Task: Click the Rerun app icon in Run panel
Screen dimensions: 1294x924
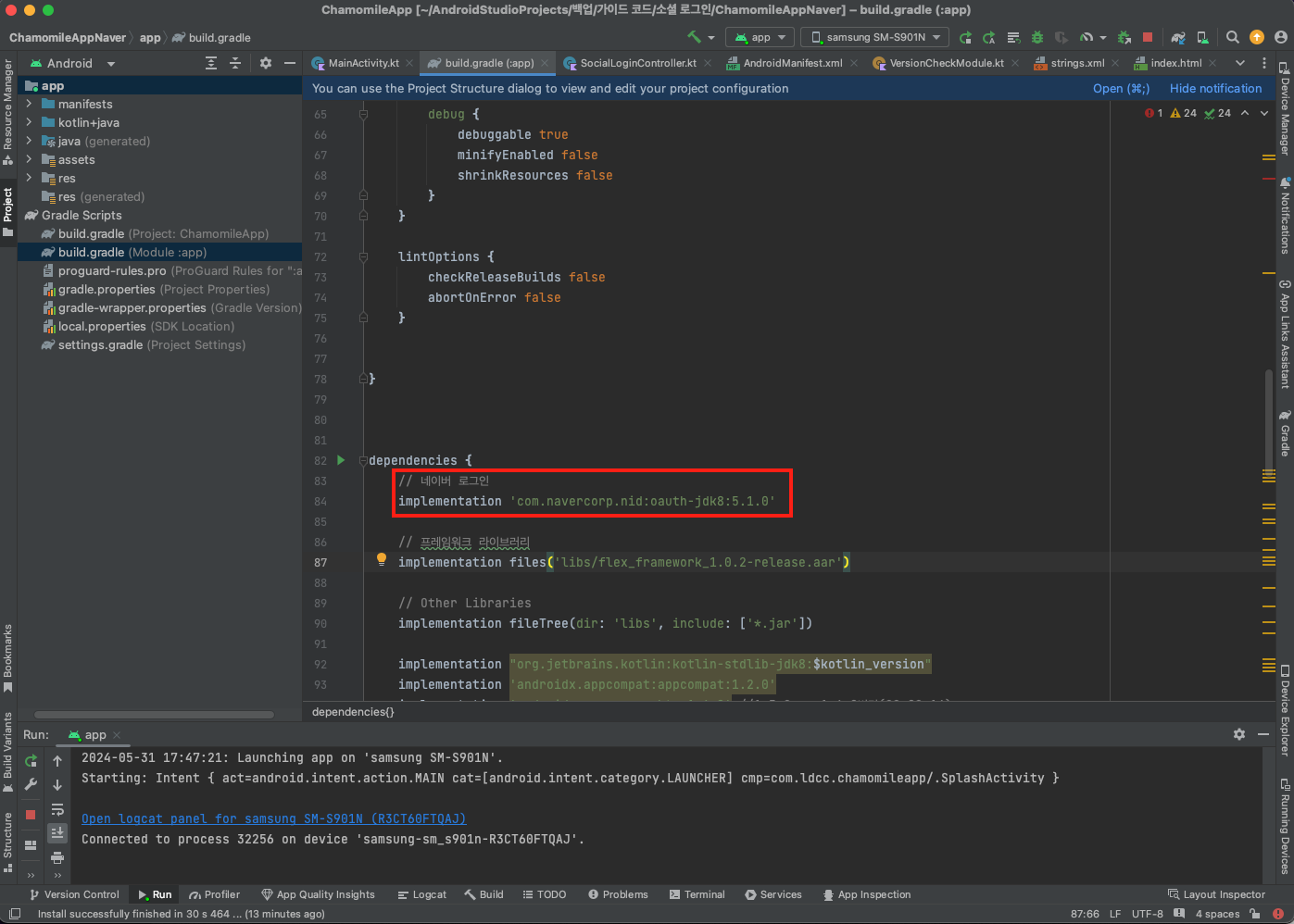Action: (x=31, y=761)
